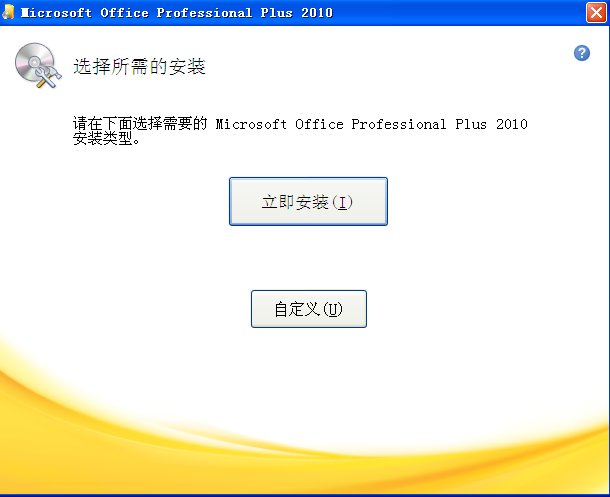
Task: Open help via blue question mark icon
Action: click(582, 53)
